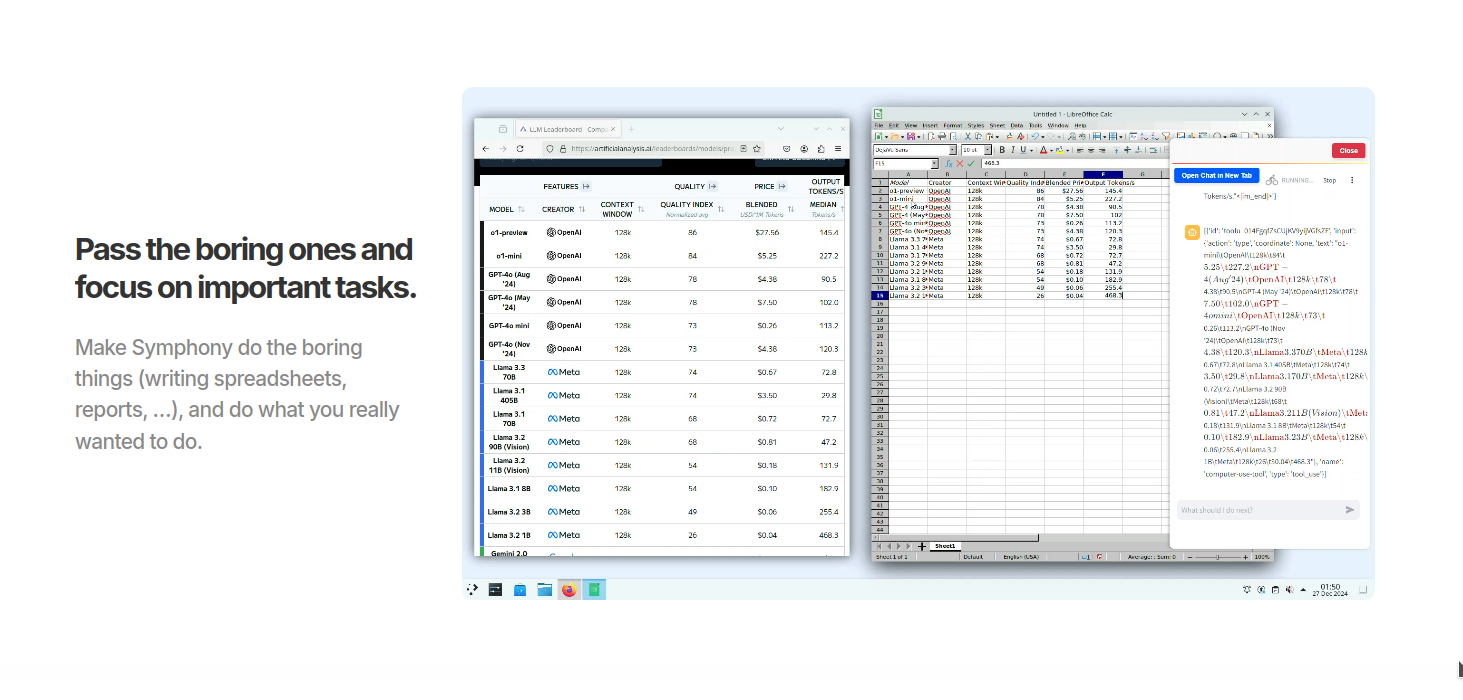Click the Calc zoom slider

(1217, 557)
